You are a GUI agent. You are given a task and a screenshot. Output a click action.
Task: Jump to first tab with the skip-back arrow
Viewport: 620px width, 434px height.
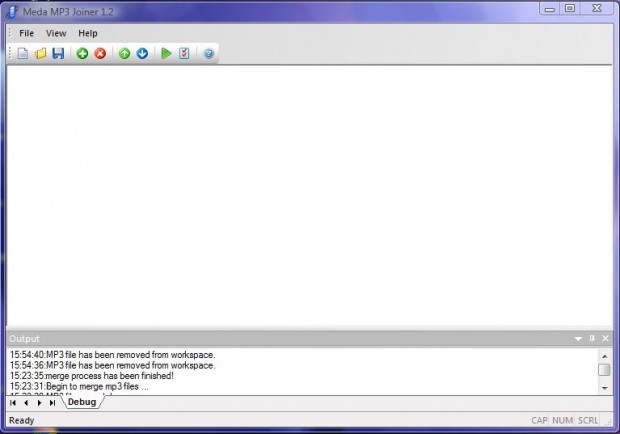[13, 403]
